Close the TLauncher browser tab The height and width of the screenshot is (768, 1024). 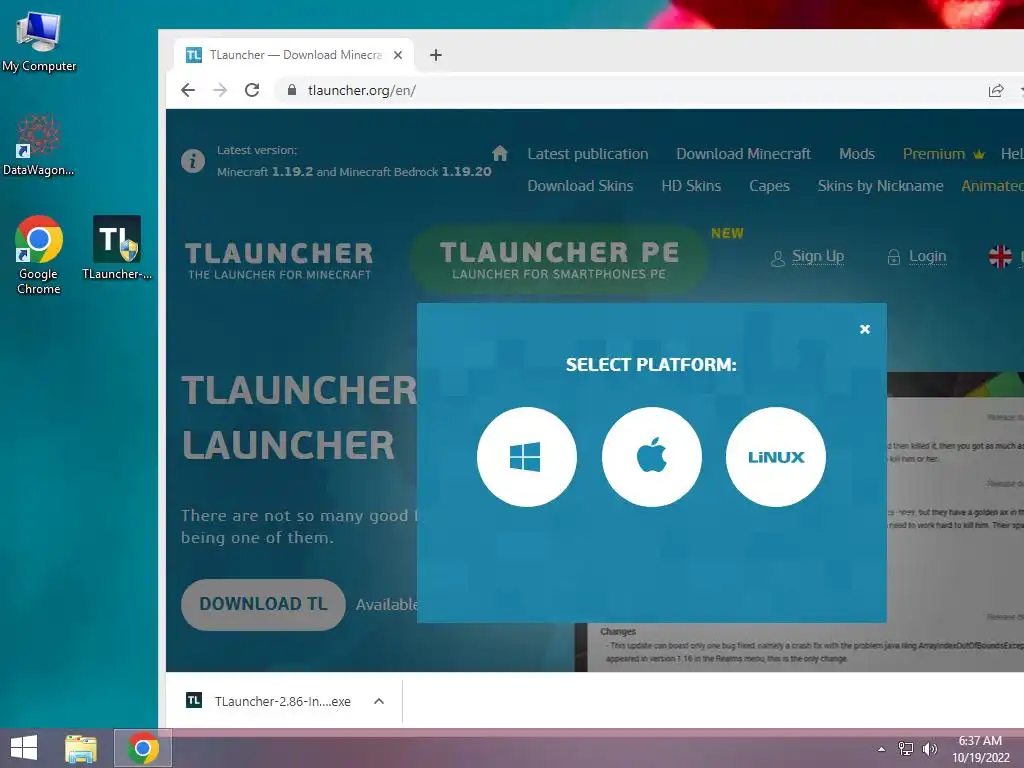tap(398, 55)
